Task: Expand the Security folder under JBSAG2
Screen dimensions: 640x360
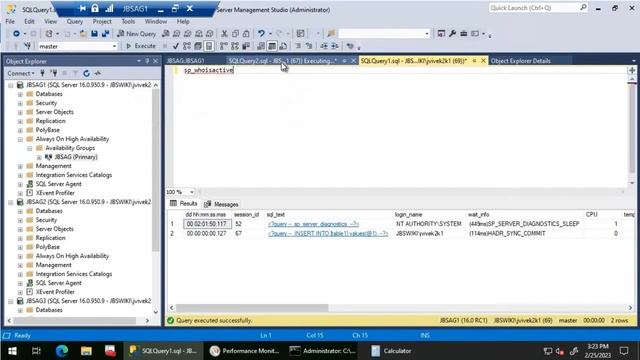Action: [x=20, y=220]
